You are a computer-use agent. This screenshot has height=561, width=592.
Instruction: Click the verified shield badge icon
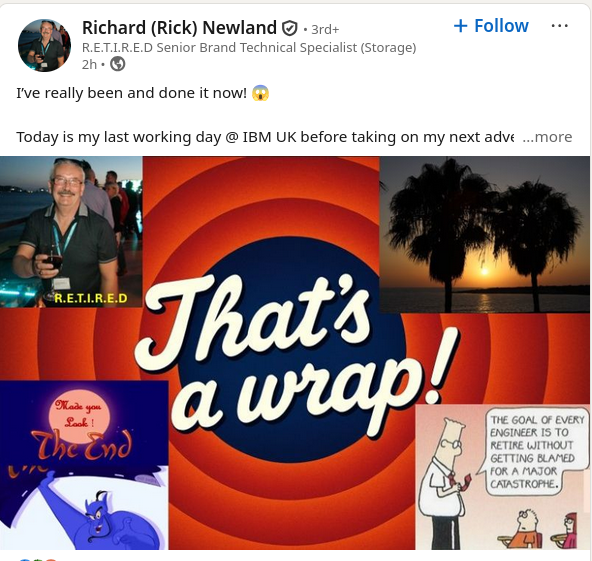coord(290,28)
